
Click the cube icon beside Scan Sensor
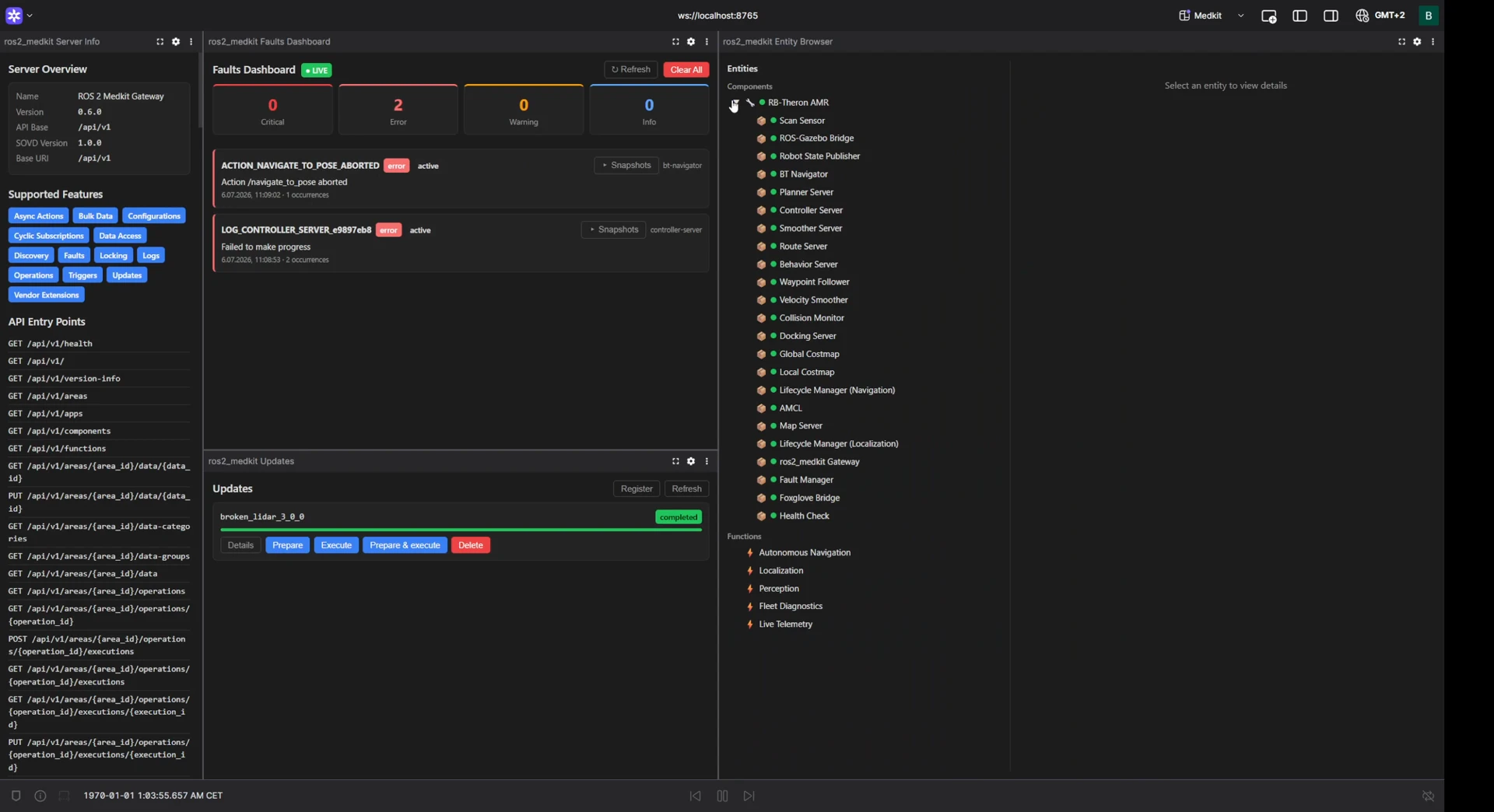click(x=761, y=121)
